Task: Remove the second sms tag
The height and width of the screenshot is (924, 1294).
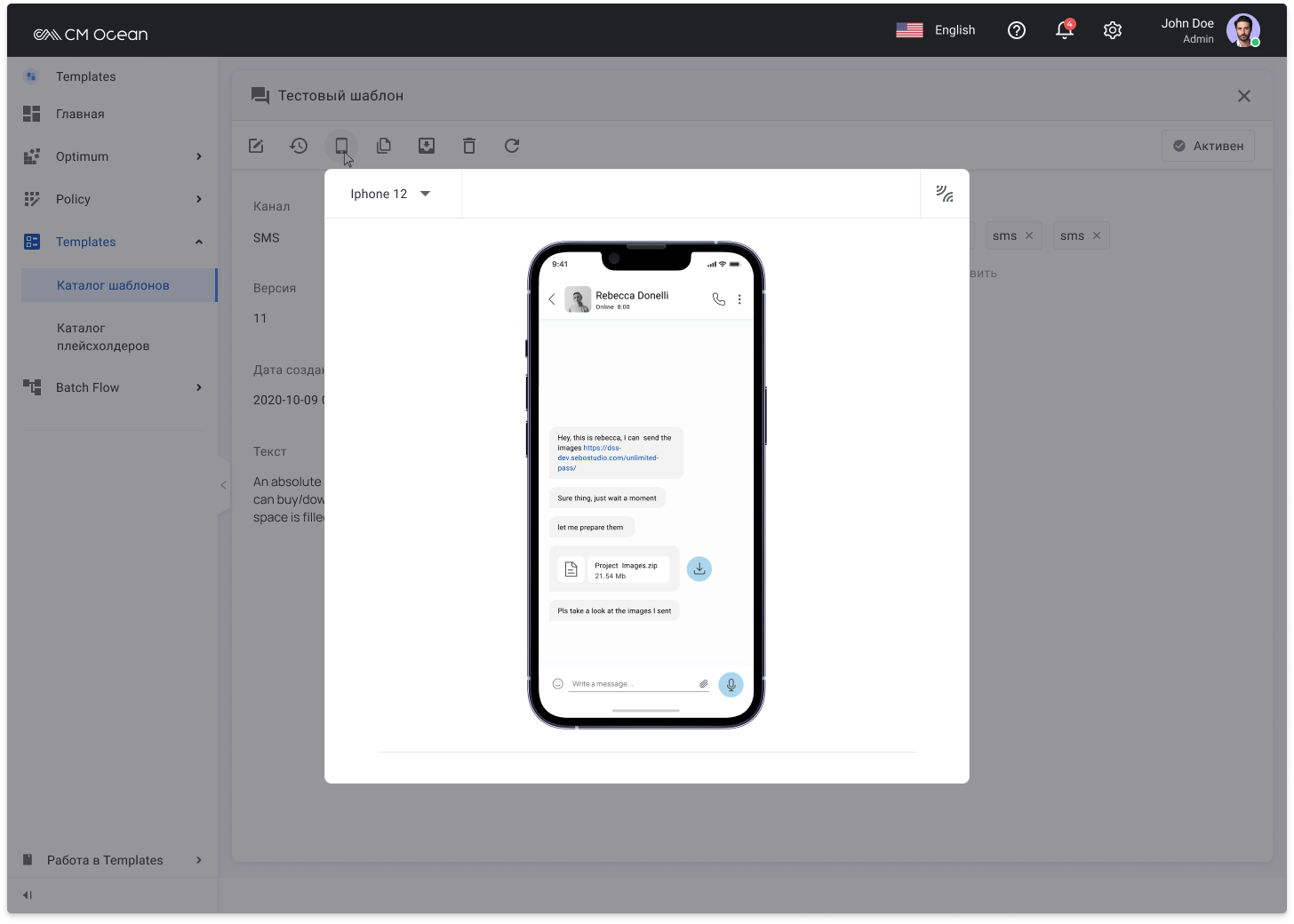Action: click(x=1097, y=235)
